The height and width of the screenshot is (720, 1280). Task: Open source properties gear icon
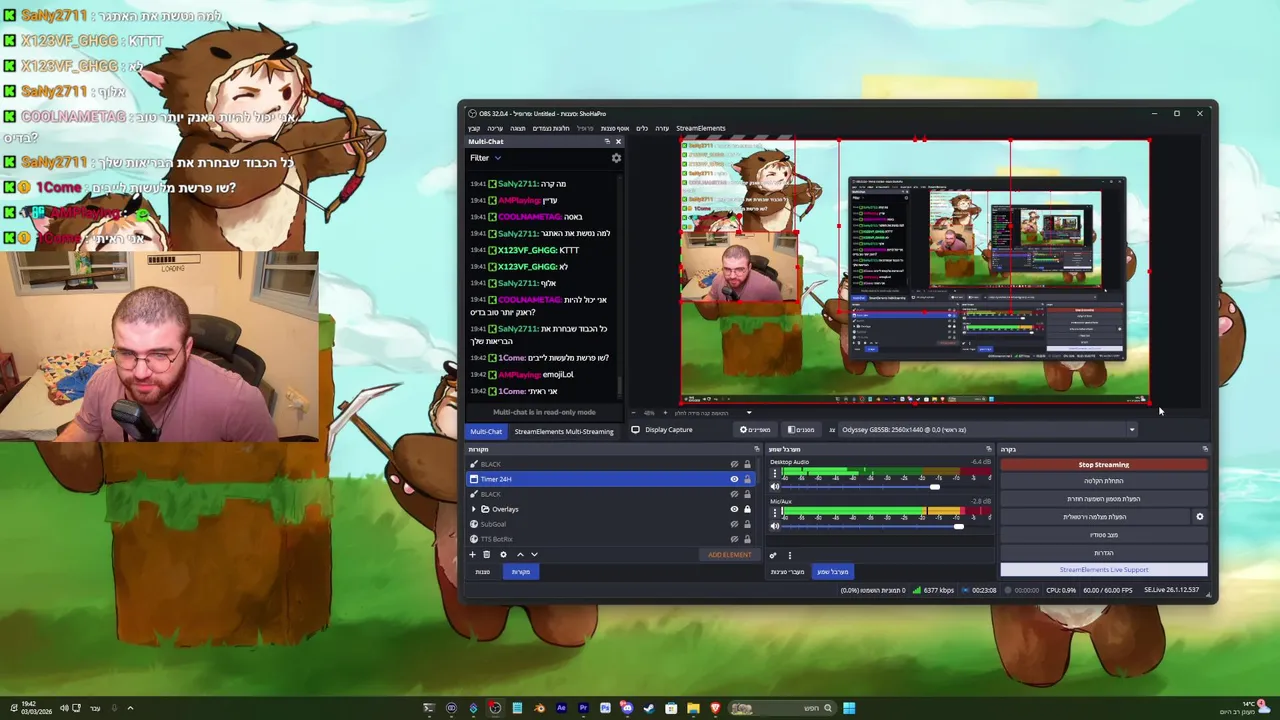(x=503, y=554)
